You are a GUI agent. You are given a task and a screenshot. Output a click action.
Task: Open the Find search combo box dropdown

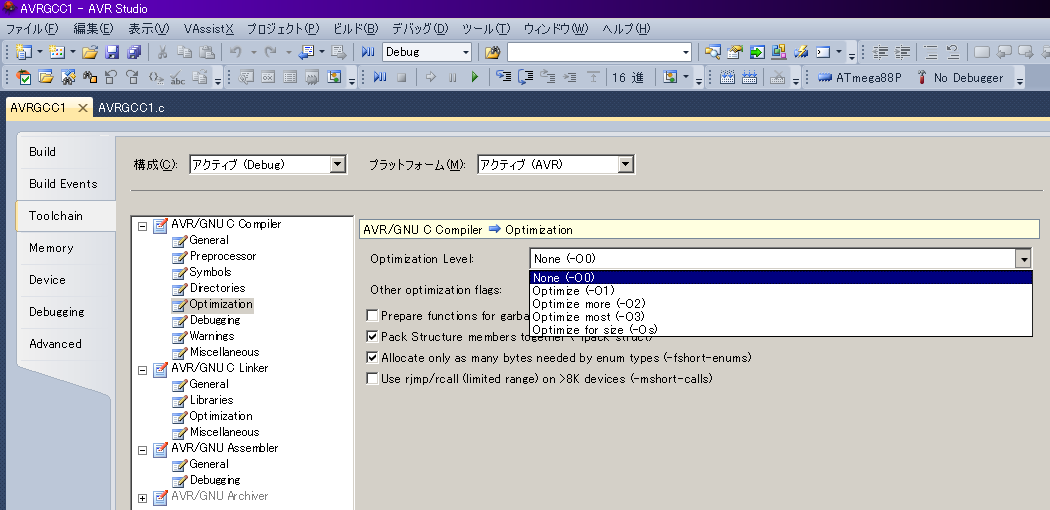click(686, 52)
